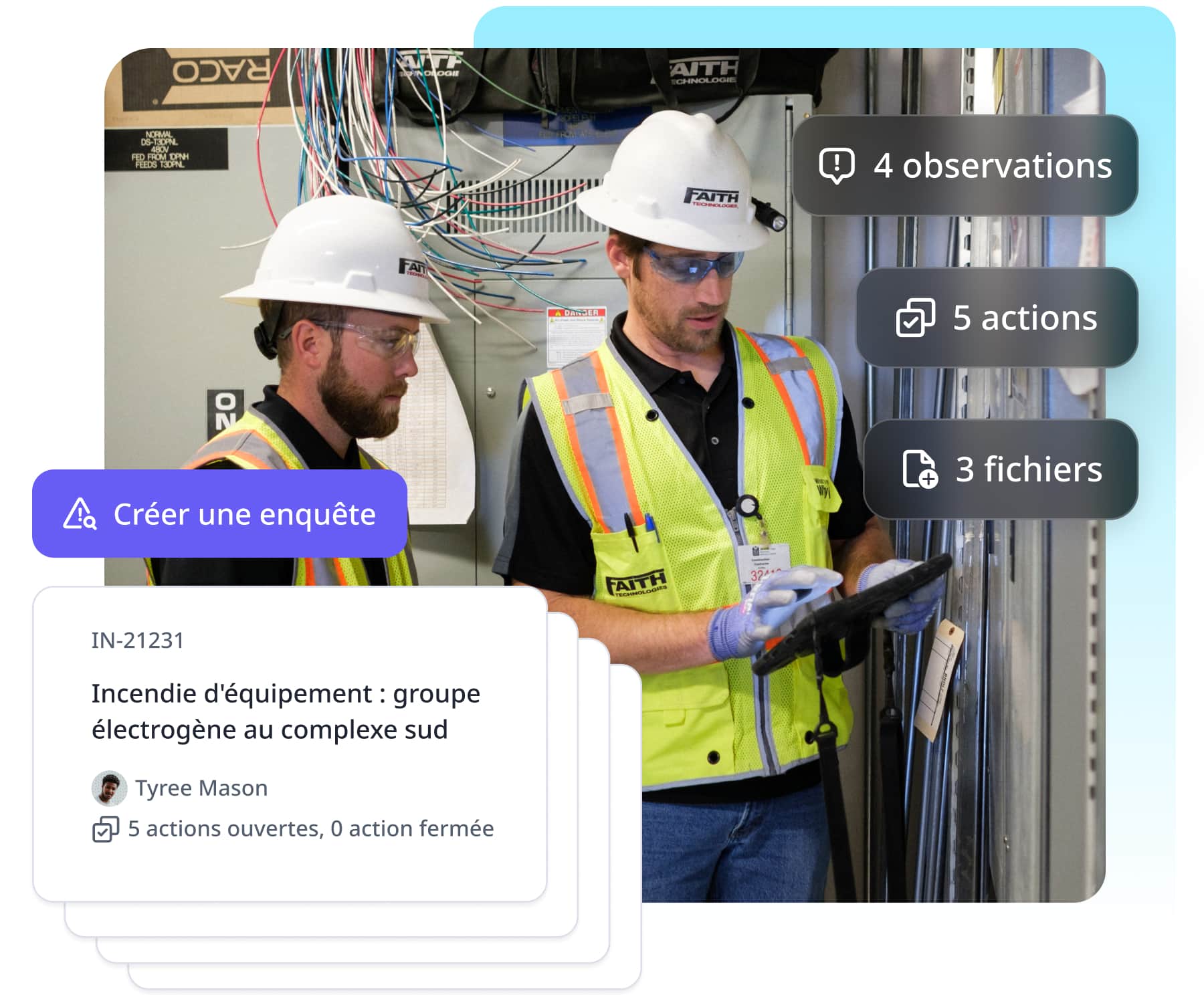Screen dimensions: 1204x1003
Task: Click the incident ID IN-21231
Action: [x=138, y=641]
